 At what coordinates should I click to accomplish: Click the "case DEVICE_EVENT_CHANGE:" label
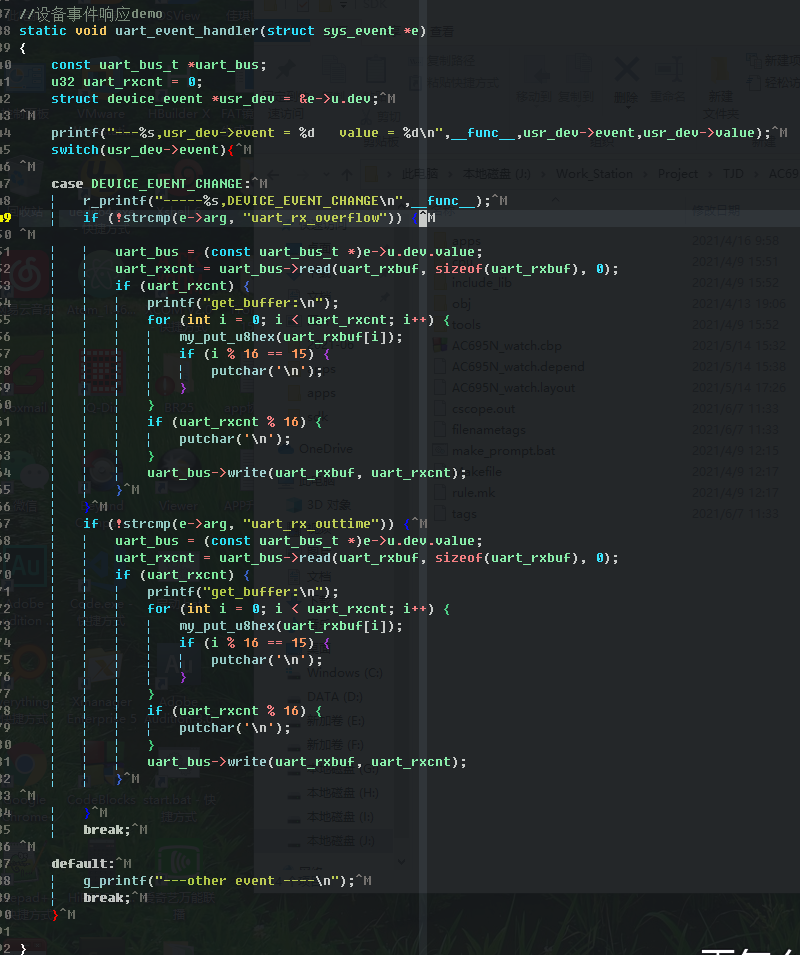click(x=151, y=184)
